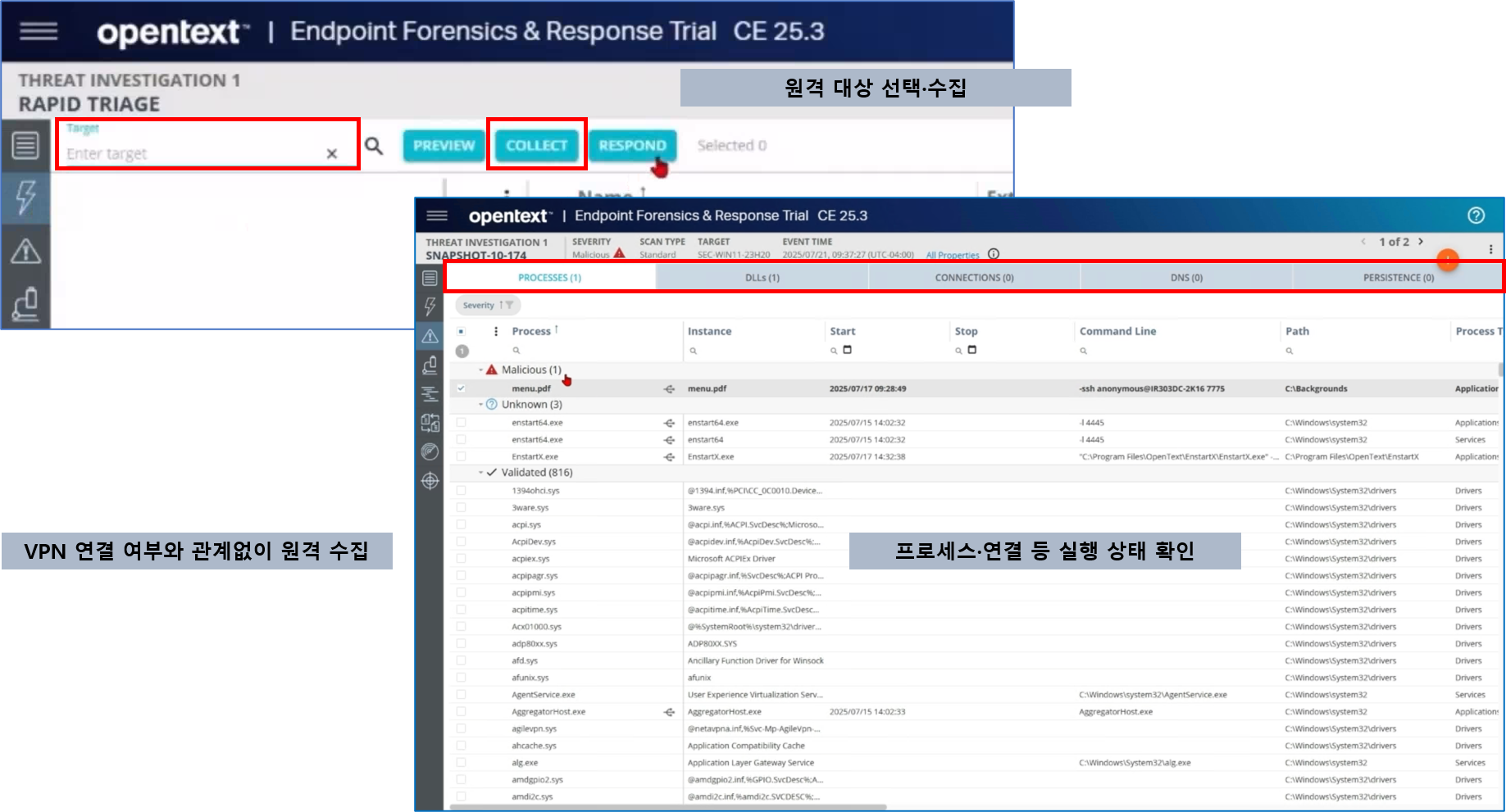The image size is (1506, 812).
Task: Click the process tree icon in menu.pdf row
Action: [669, 389]
